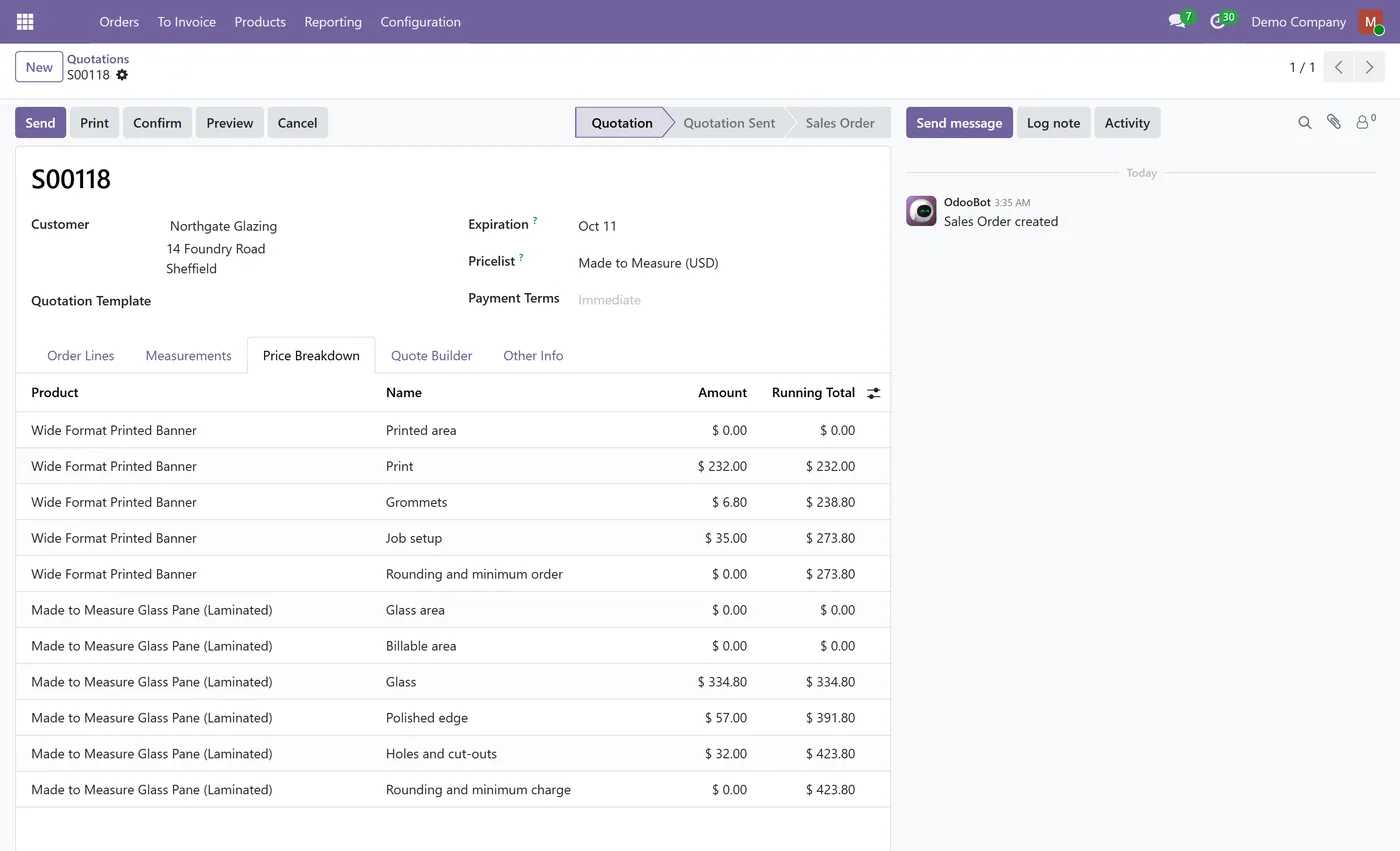
Task: Click the Preview button
Action: 229,122
